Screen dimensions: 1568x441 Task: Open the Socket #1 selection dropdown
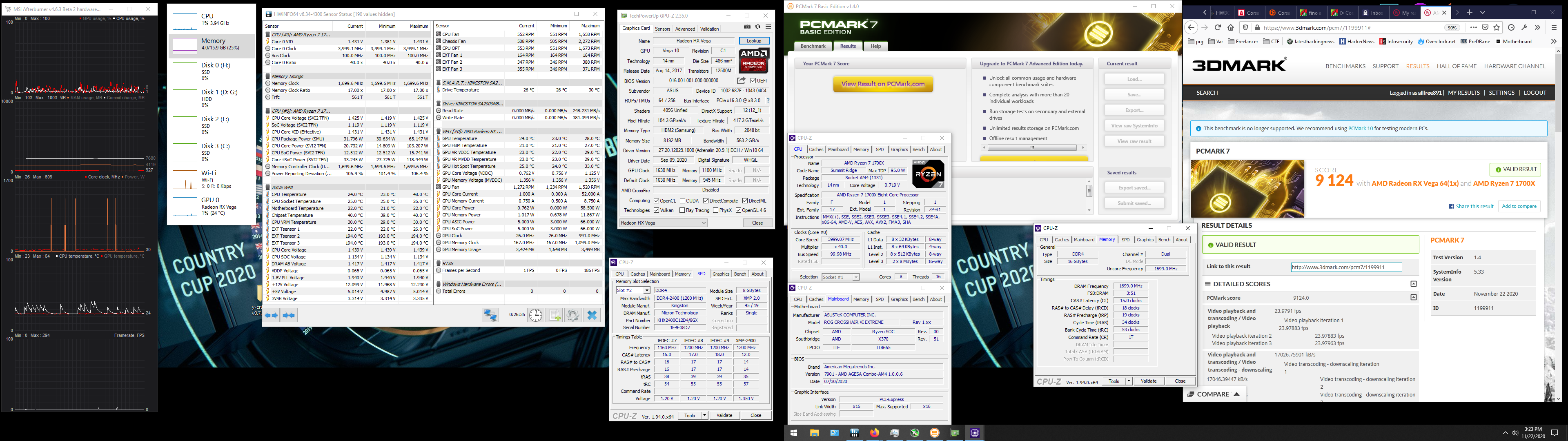click(841, 277)
